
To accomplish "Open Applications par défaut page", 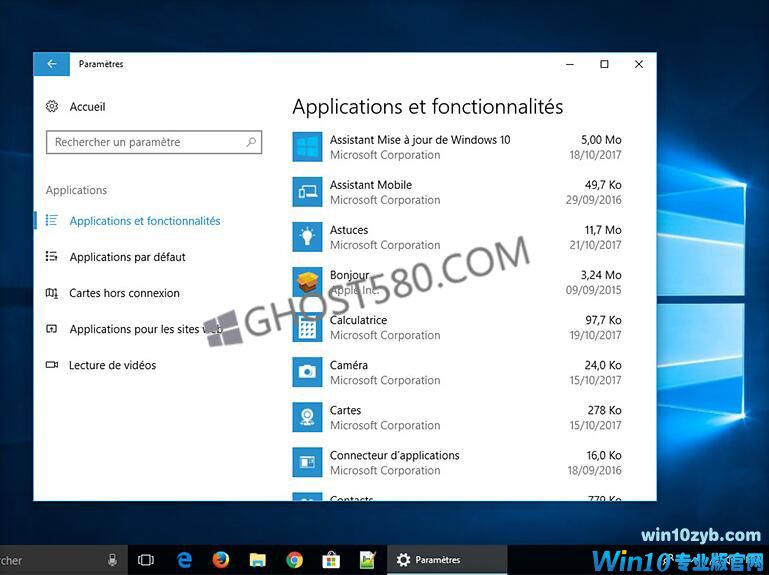I will coord(128,257).
